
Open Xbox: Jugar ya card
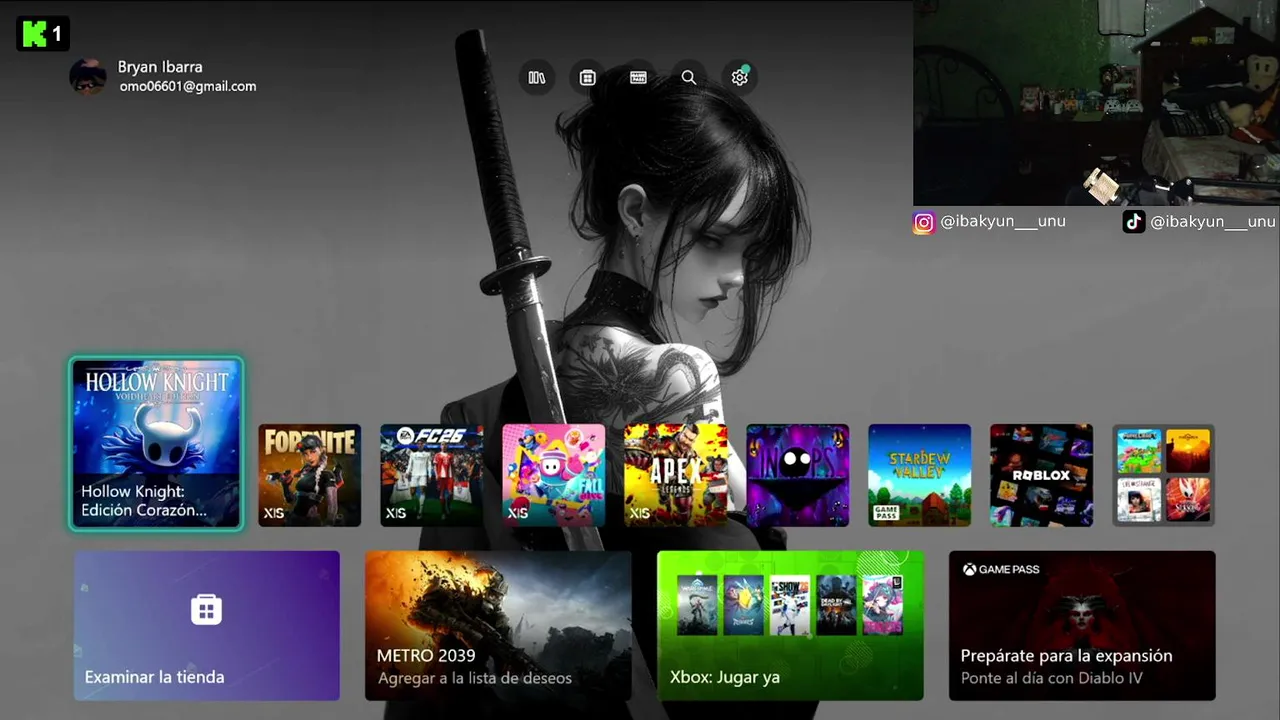[790, 625]
